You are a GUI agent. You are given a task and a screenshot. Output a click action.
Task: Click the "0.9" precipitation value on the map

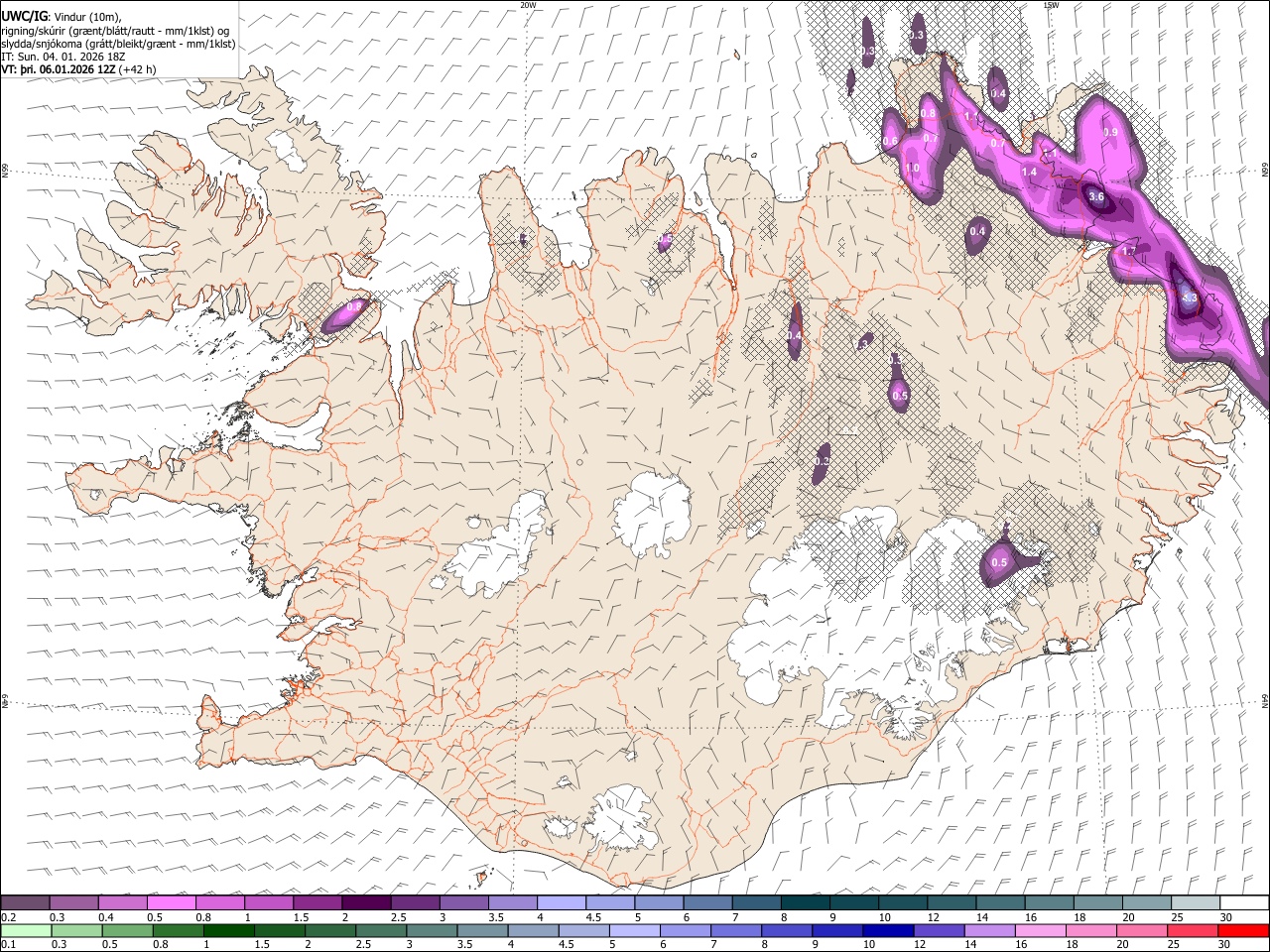(x=1110, y=133)
